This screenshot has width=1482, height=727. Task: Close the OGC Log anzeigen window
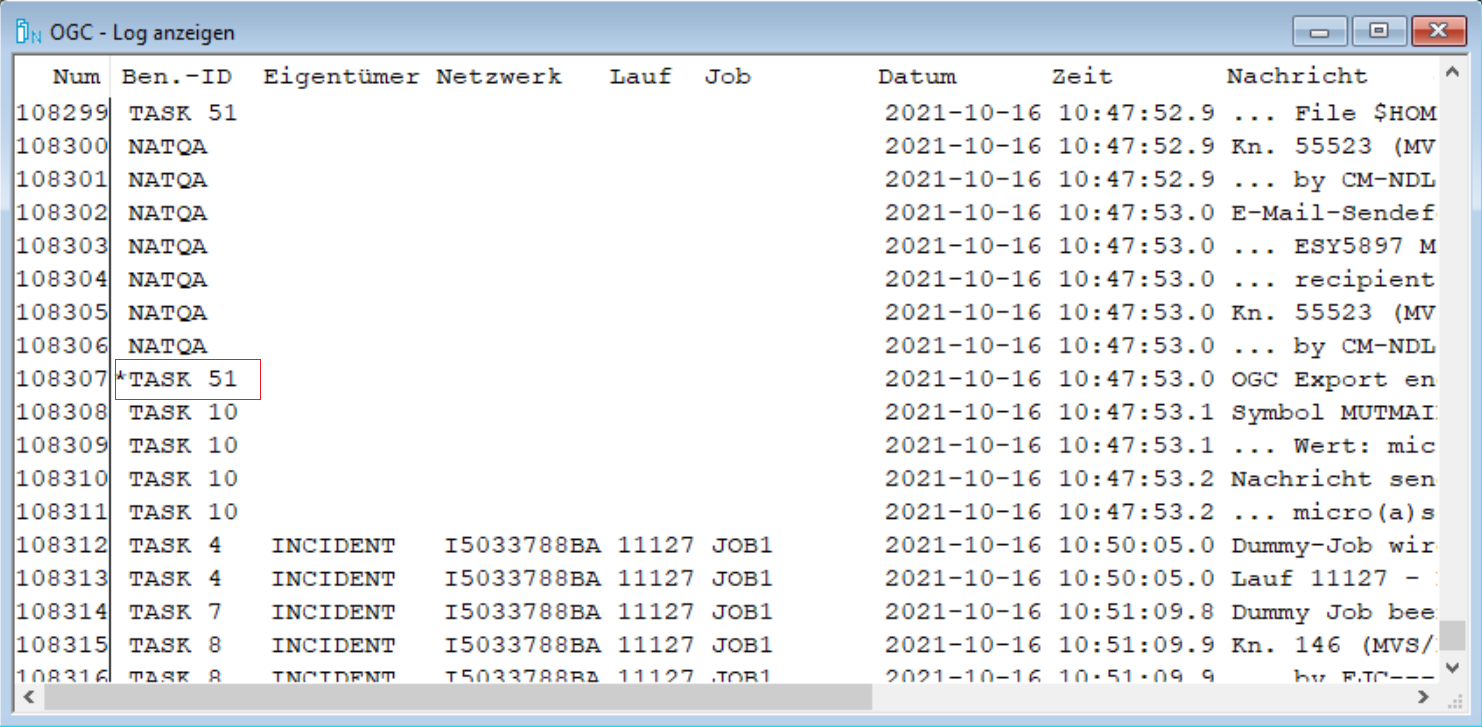(x=1439, y=32)
